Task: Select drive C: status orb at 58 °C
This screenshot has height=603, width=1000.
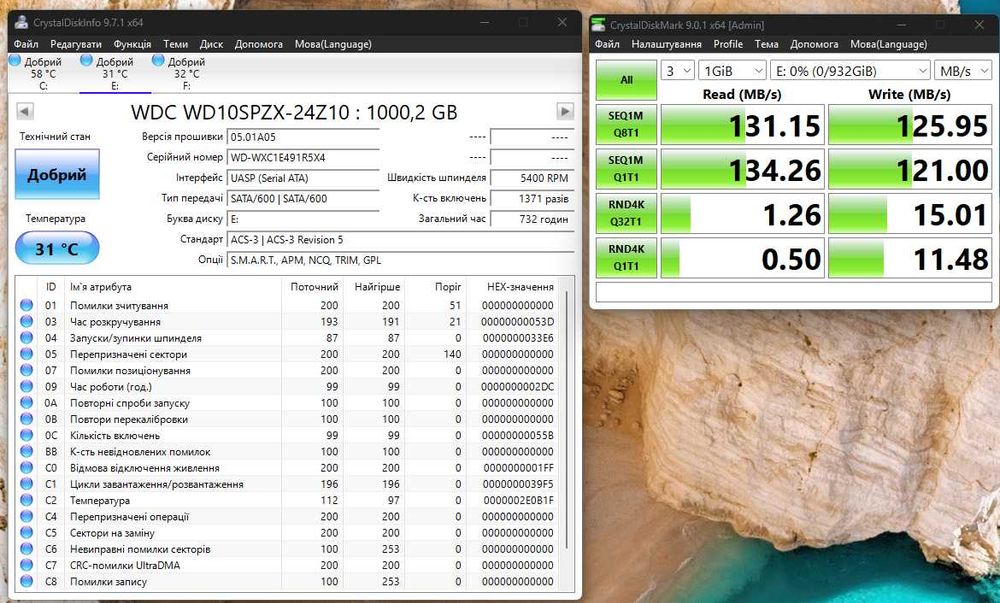Action: pyautogui.click(x=15, y=61)
